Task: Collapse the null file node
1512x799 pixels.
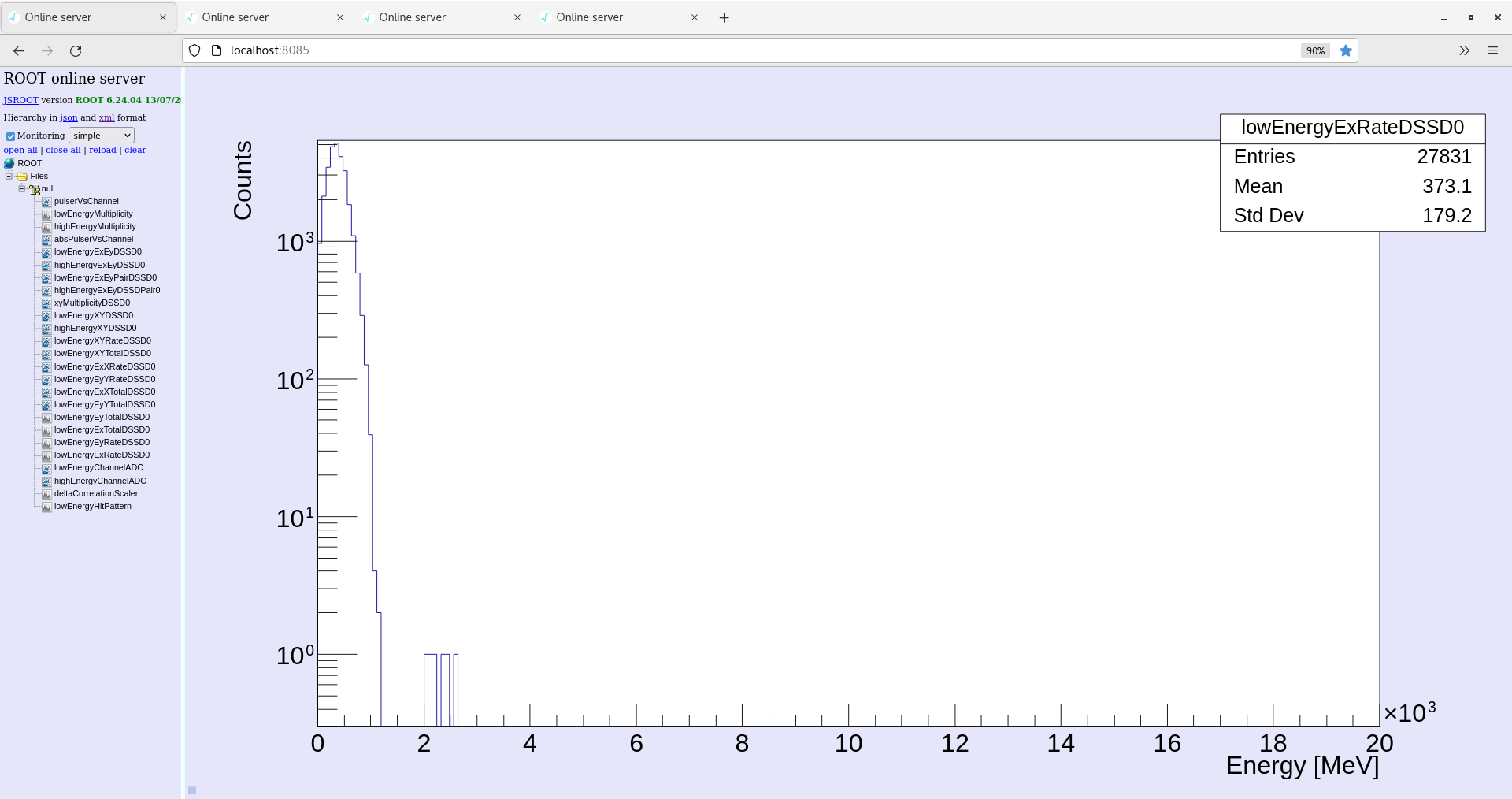Action: tap(21, 188)
